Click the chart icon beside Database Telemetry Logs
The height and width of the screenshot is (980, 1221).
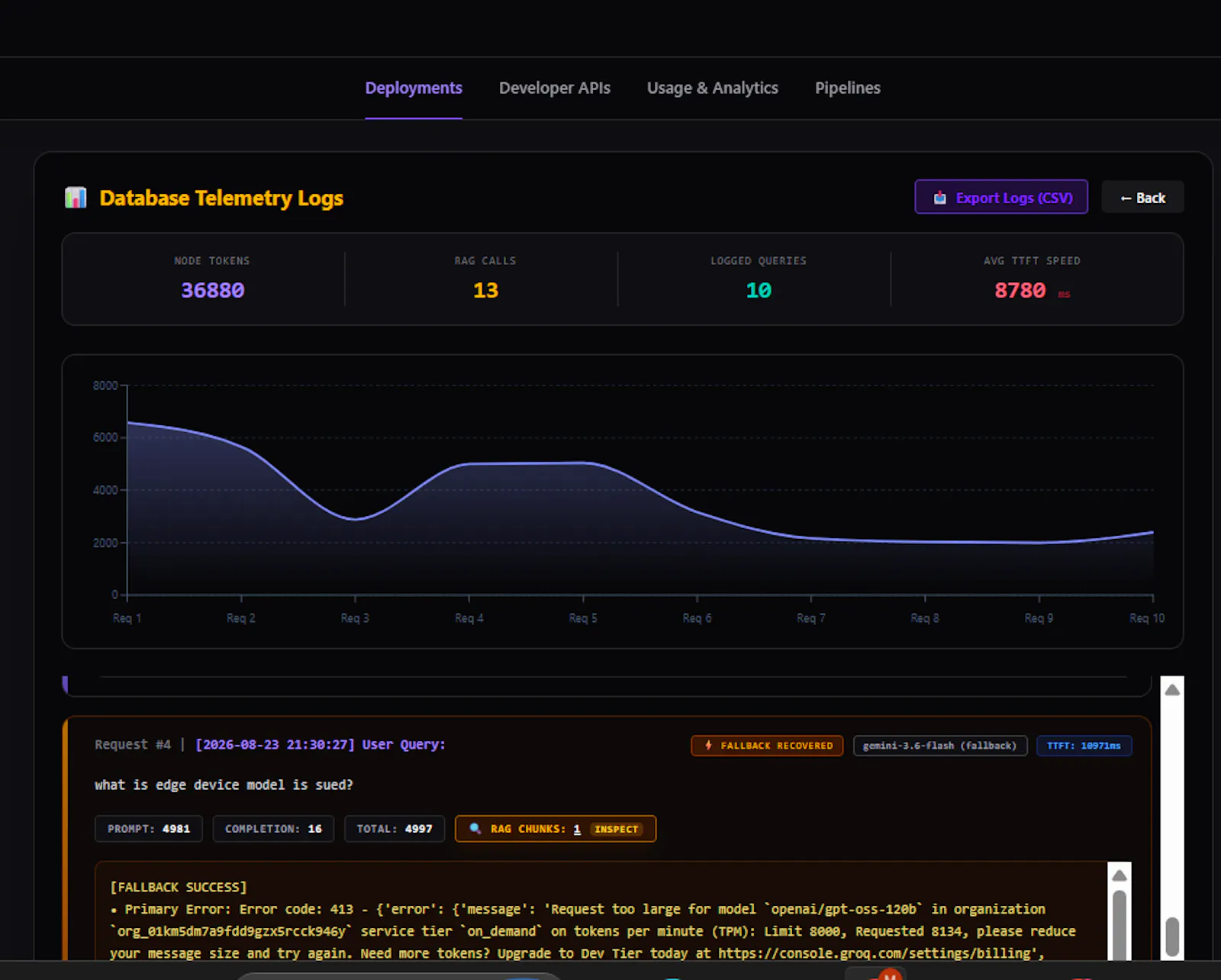tap(76, 198)
